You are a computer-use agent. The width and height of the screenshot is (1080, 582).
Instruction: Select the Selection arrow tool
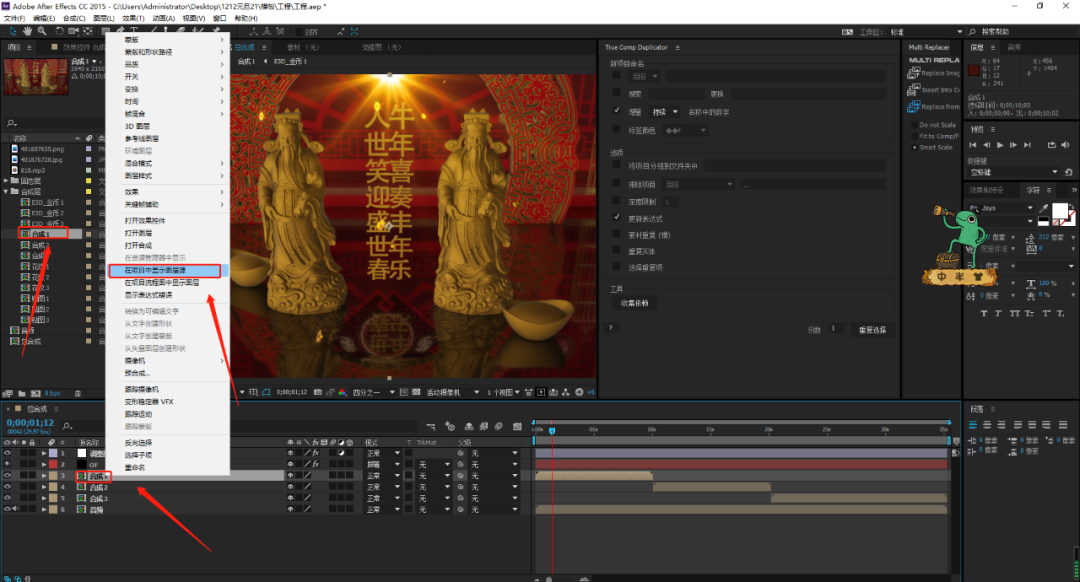click(13, 31)
